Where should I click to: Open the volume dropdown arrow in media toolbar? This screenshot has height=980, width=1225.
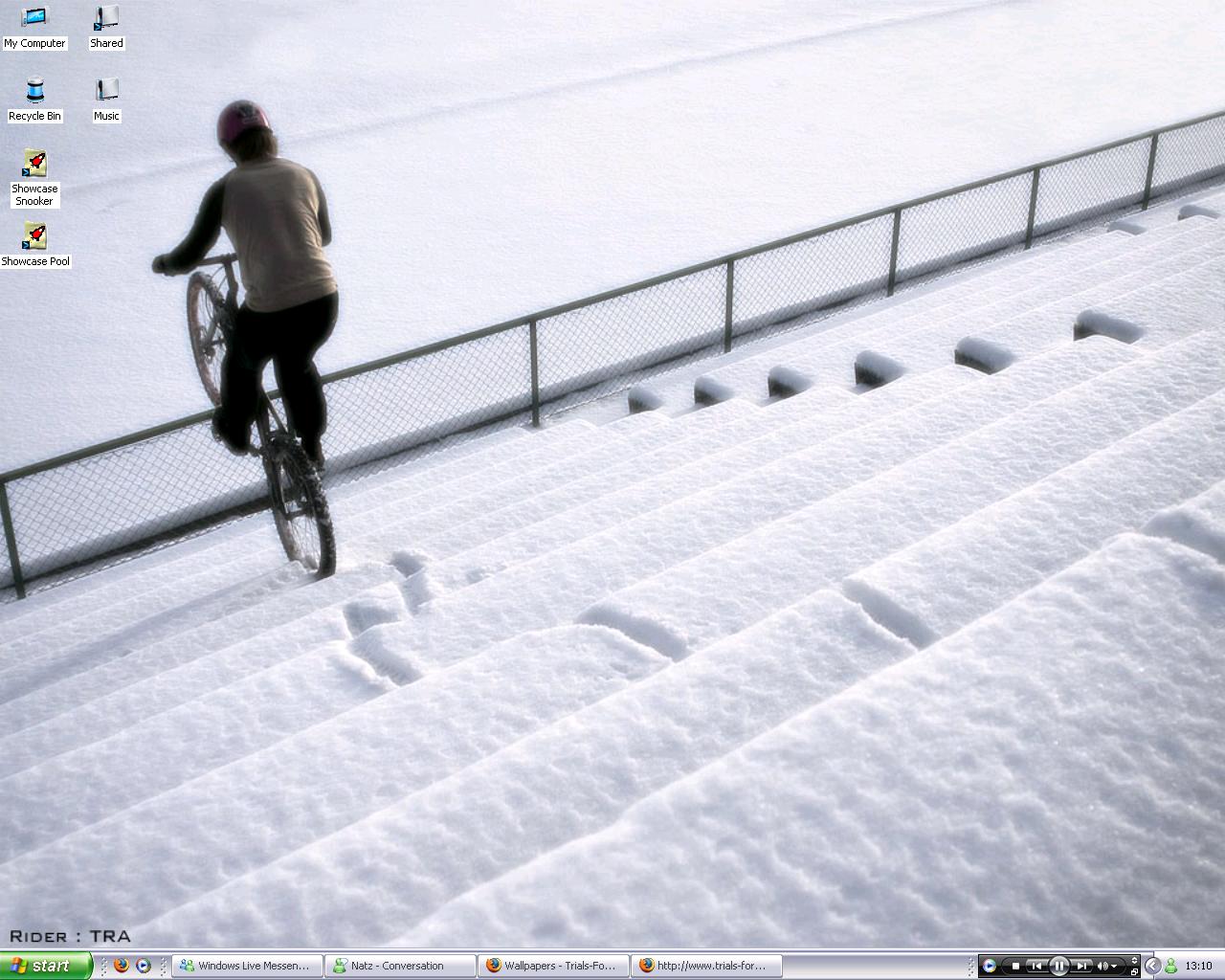(1114, 967)
